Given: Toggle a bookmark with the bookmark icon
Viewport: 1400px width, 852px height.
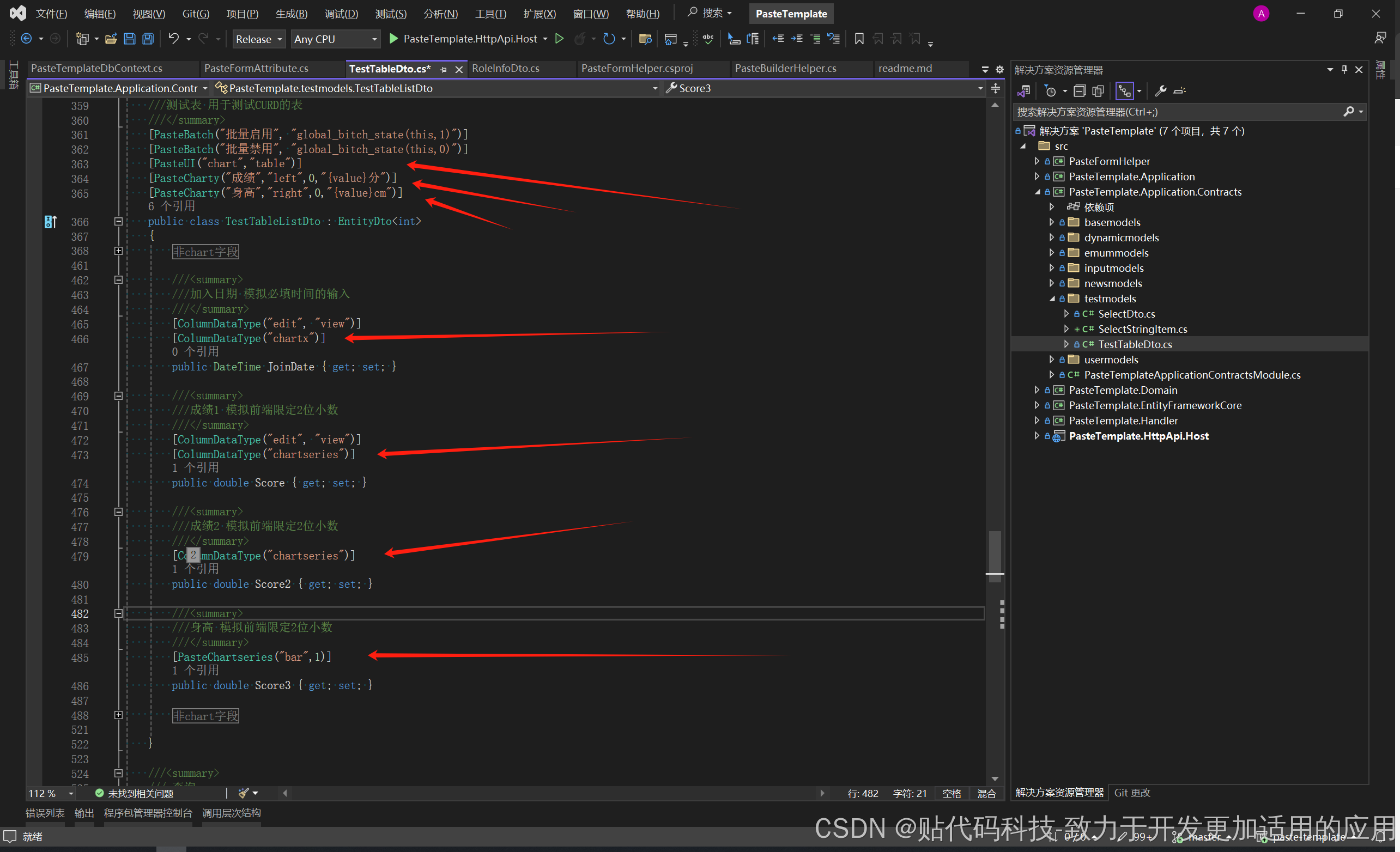Looking at the screenshot, I should [858, 39].
